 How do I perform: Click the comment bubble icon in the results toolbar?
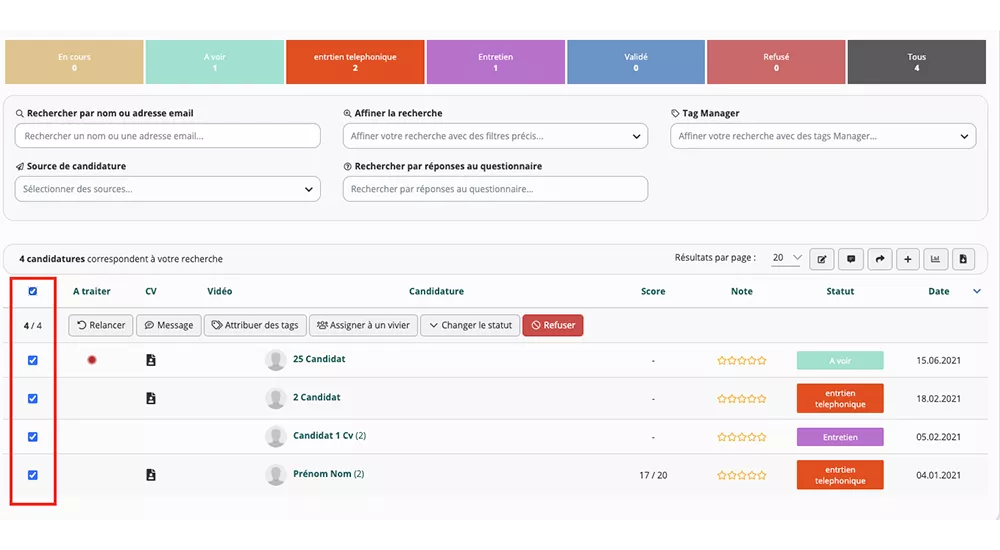(851, 259)
